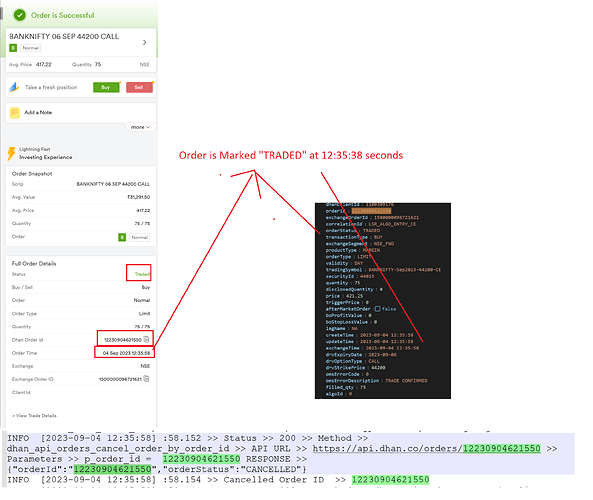
Task: Click the Lightning Fast bolt icon
Action: [x=11, y=154]
